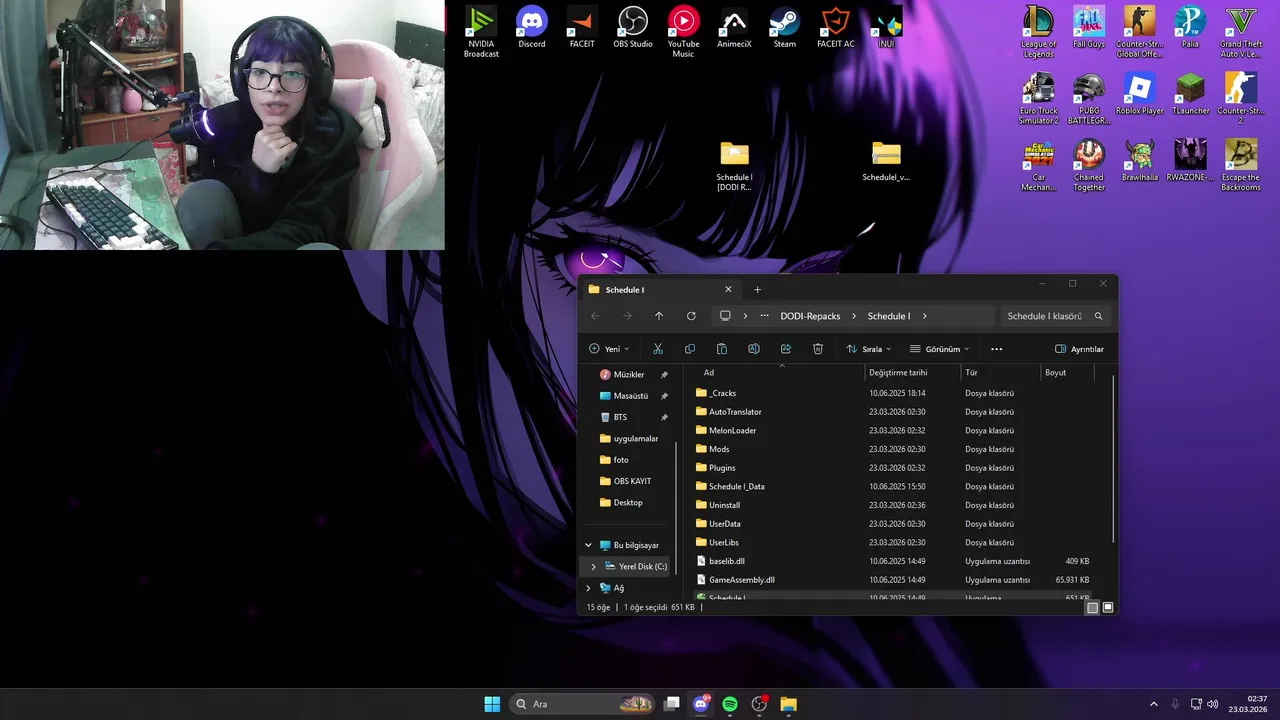Viewport: 1280px width, 720px height.
Task: Click the Fall Guys desktop icon
Action: click(1089, 27)
